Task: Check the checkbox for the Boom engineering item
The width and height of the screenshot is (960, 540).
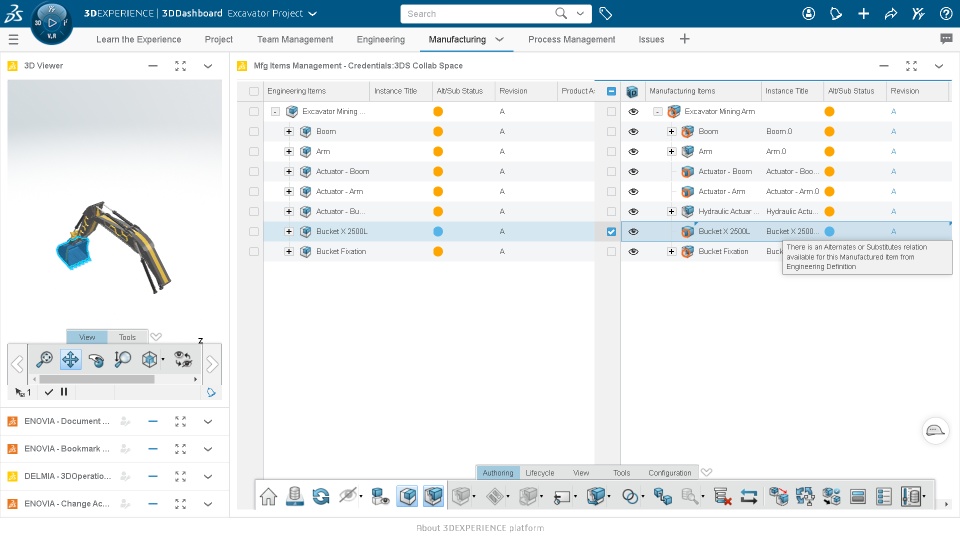Action: [253, 132]
